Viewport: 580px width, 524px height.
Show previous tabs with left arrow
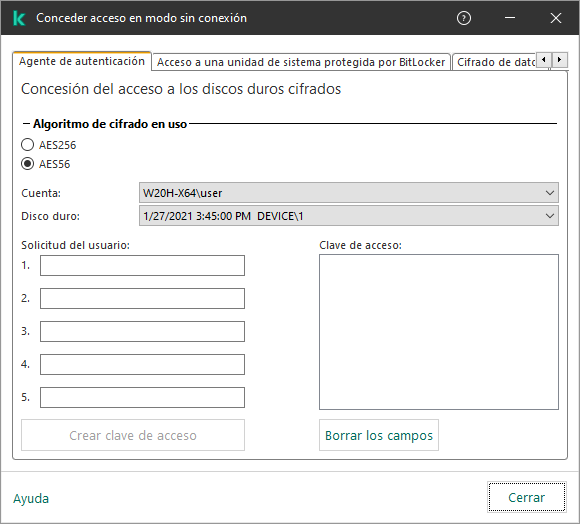pos(543,60)
